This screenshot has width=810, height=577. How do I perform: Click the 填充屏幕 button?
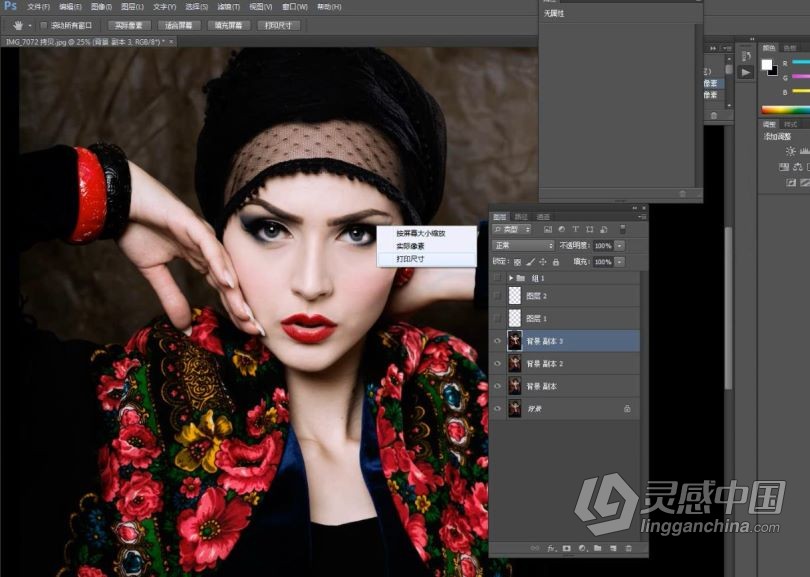[x=228, y=25]
